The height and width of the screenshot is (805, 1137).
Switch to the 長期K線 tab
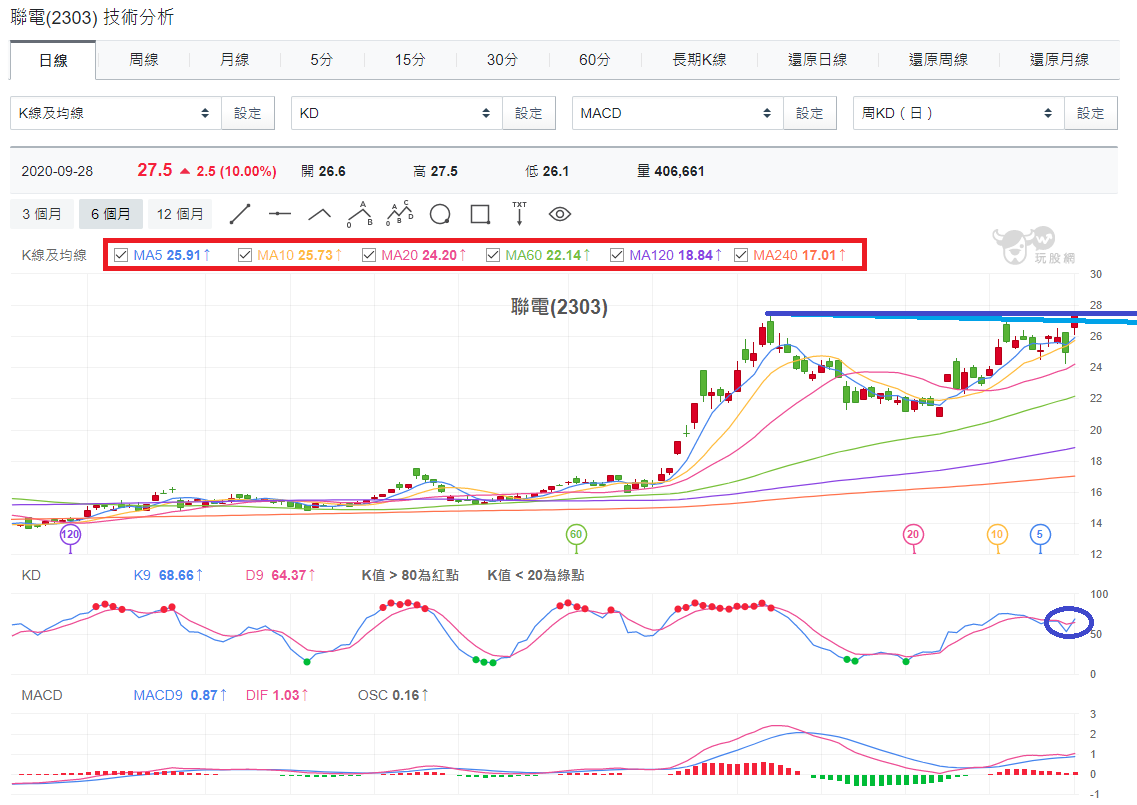click(699, 59)
